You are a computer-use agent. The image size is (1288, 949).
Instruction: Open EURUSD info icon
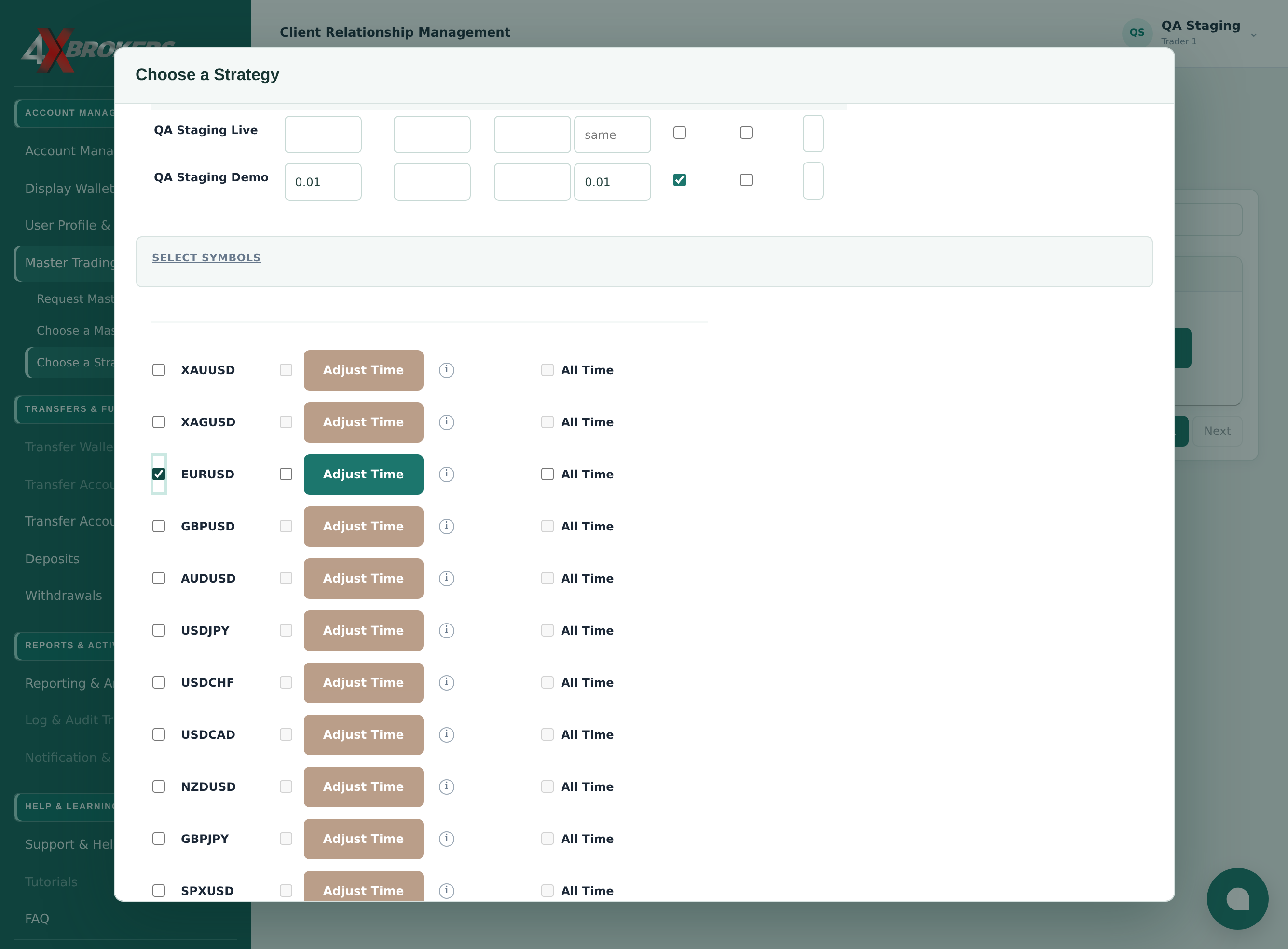click(447, 474)
